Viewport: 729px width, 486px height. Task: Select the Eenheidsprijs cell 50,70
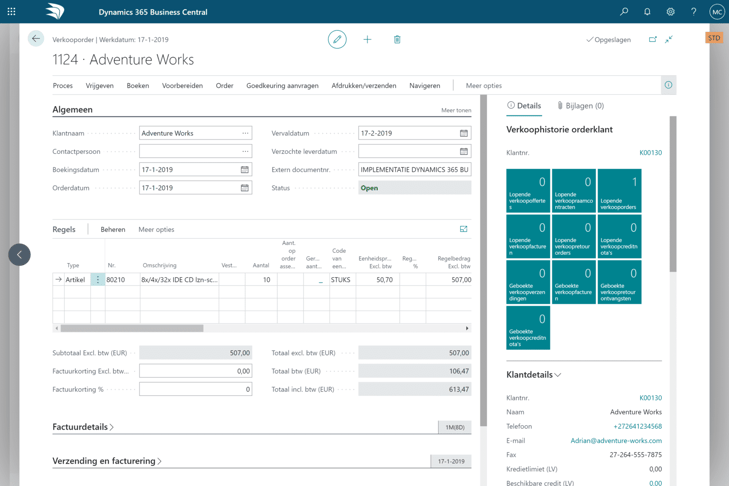click(378, 280)
